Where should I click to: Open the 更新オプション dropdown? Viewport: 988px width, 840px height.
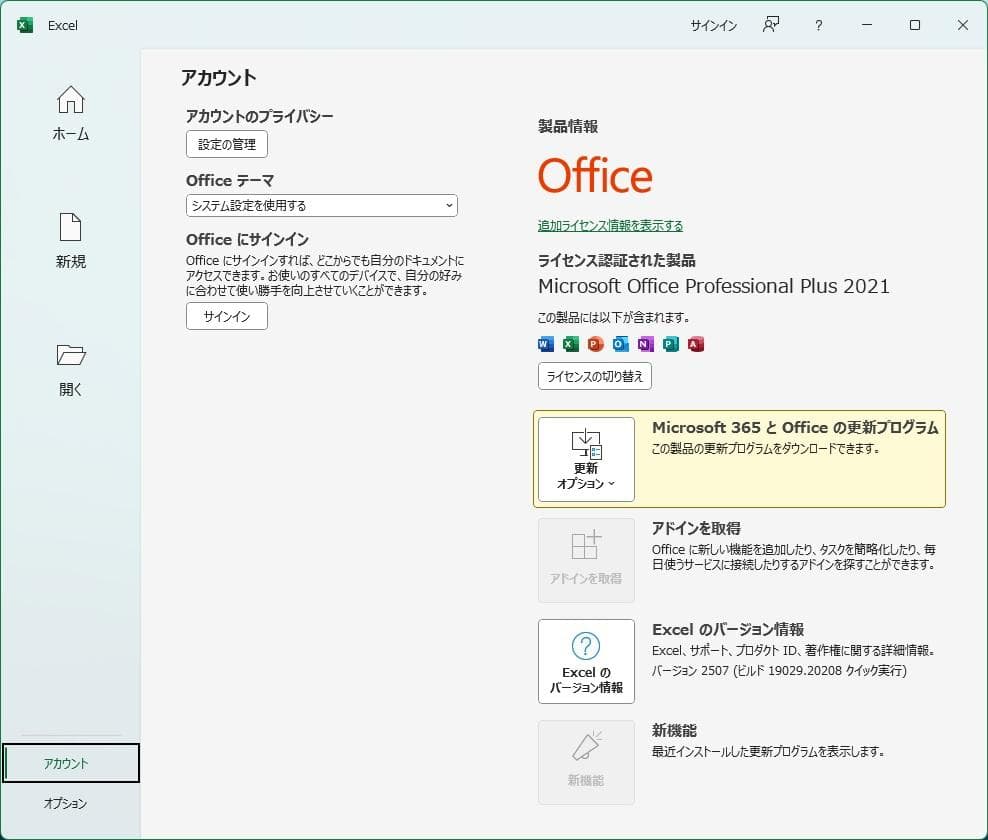[586, 460]
